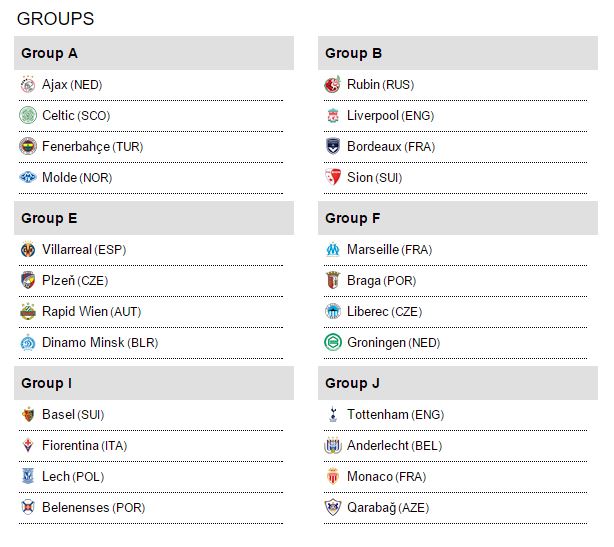Screen dimensions: 614x547
Task: Click the Celtic club badge icon
Action: coord(27,116)
